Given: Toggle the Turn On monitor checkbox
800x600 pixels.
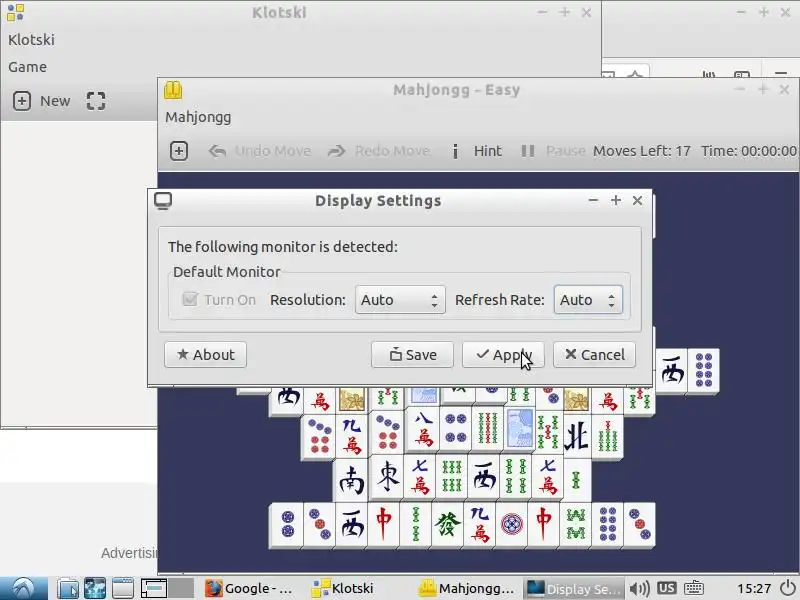Looking at the screenshot, I should tap(190, 299).
